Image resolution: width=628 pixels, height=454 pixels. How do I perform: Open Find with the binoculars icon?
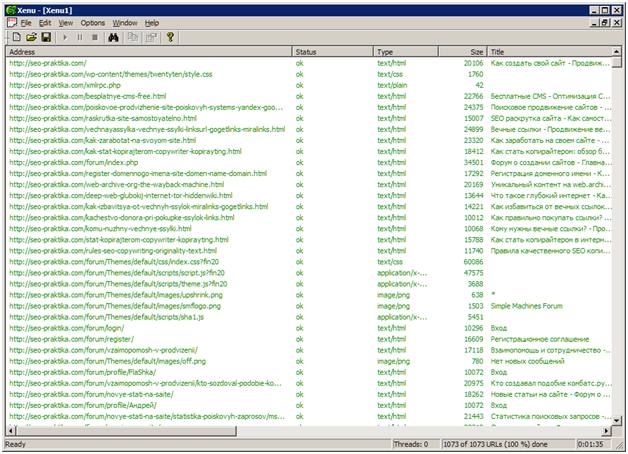click(113, 37)
